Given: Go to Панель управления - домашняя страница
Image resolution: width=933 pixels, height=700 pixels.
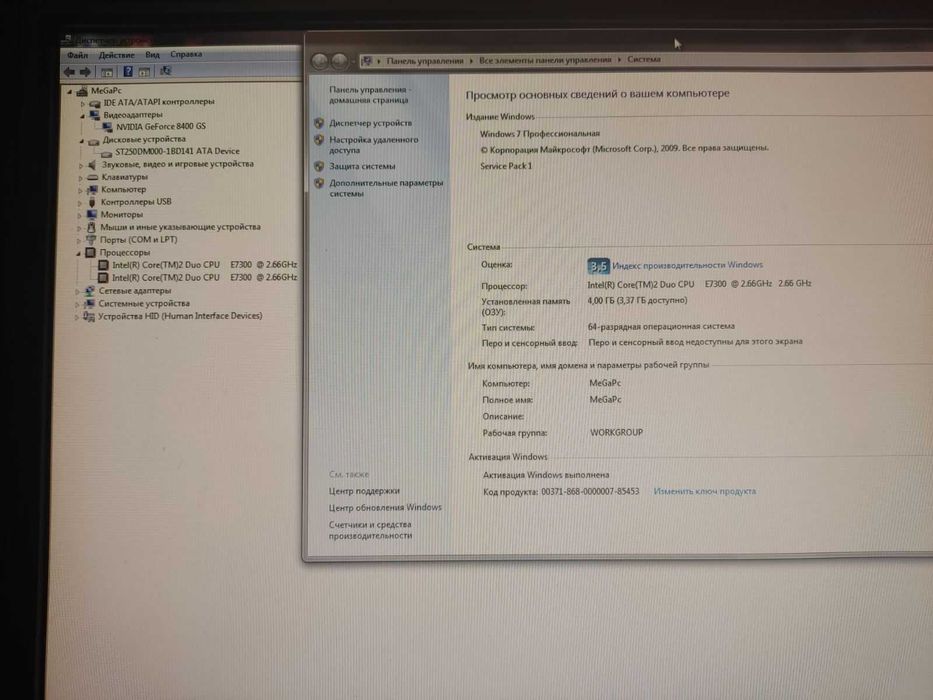Looking at the screenshot, I should tap(369, 95).
